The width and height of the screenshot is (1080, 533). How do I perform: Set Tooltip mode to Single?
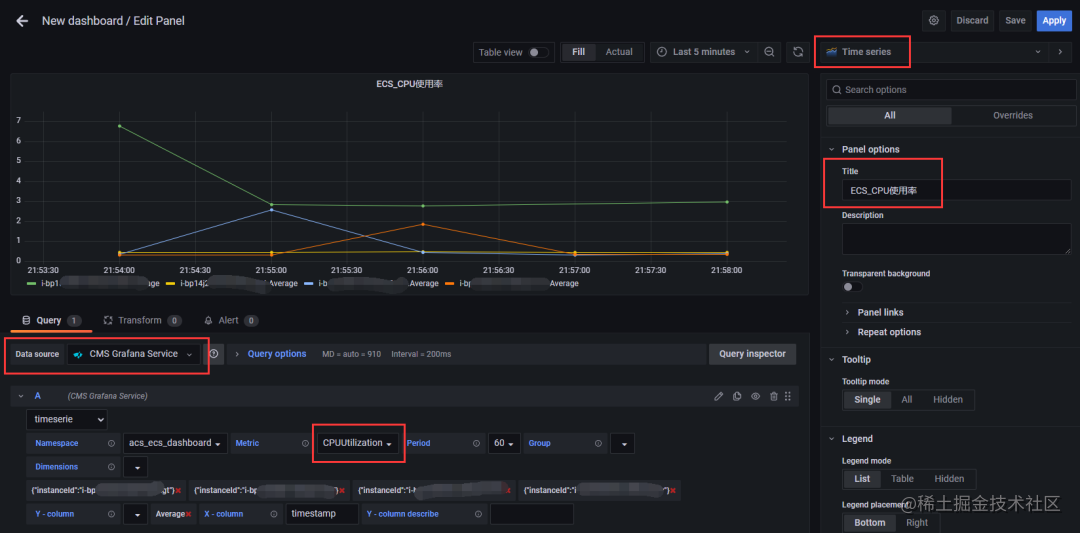pyautogui.click(x=867, y=399)
